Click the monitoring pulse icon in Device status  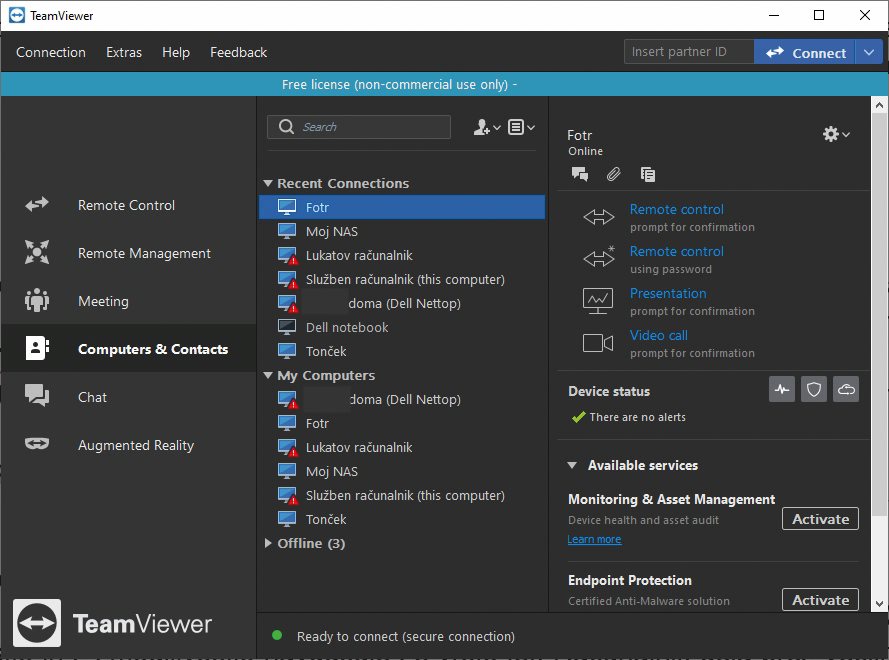click(x=782, y=389)
